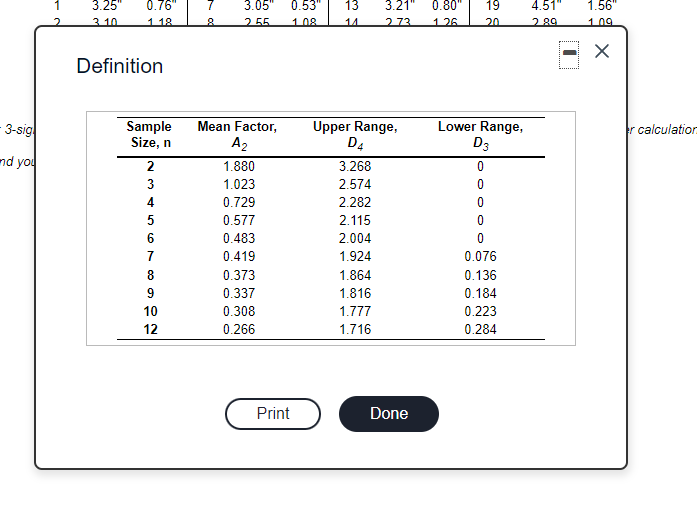Select D4 value 3.268

tap(355, 167)
